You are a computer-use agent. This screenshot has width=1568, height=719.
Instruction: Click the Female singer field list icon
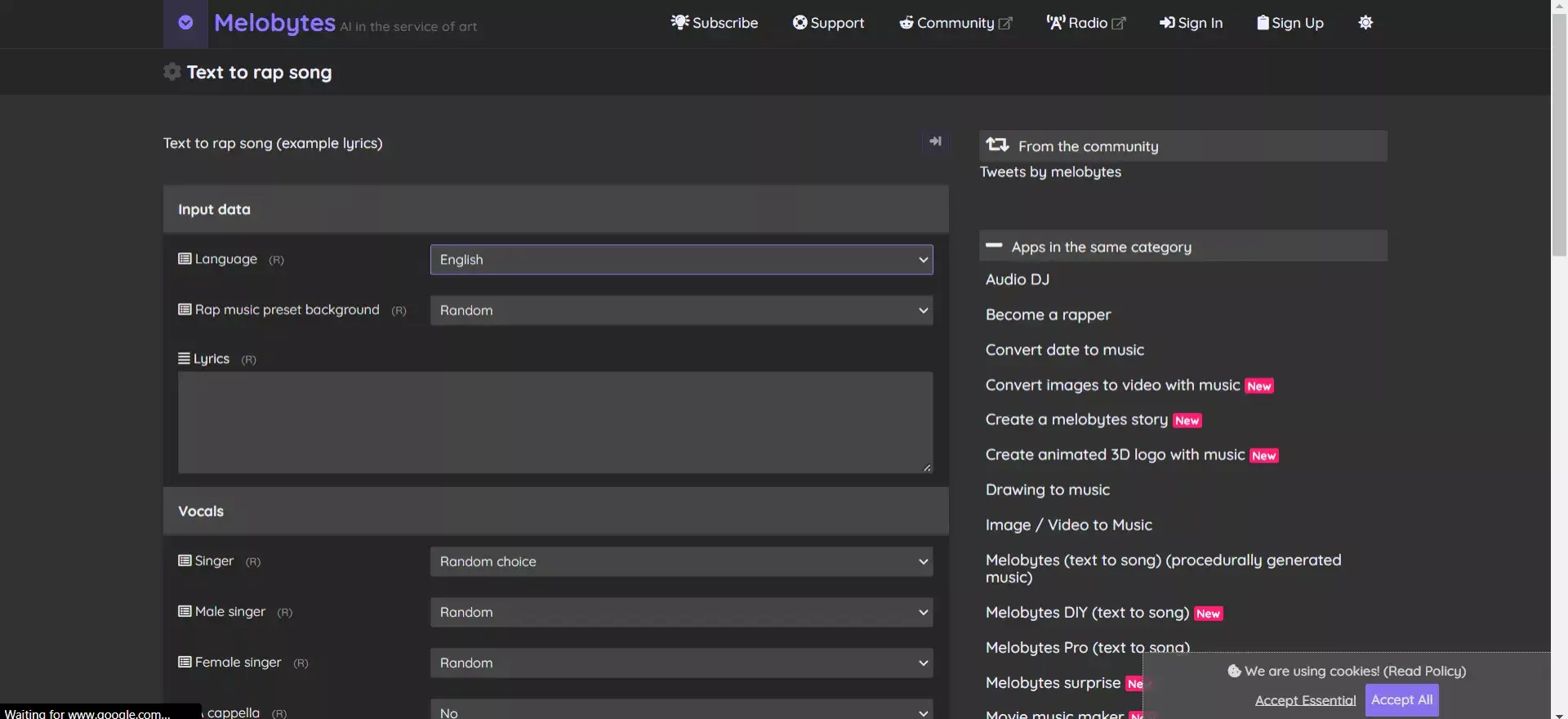[x=185, y=662]
